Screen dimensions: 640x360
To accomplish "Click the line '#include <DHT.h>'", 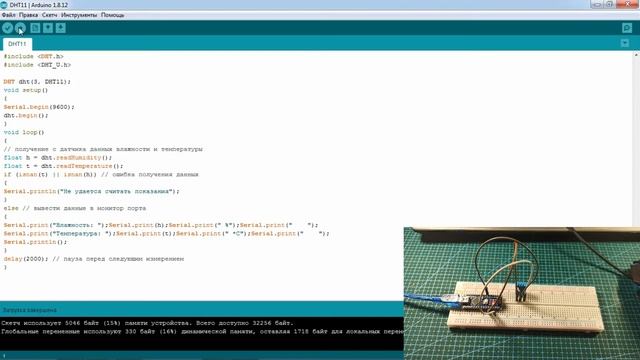I will click(x=33, y=56).
